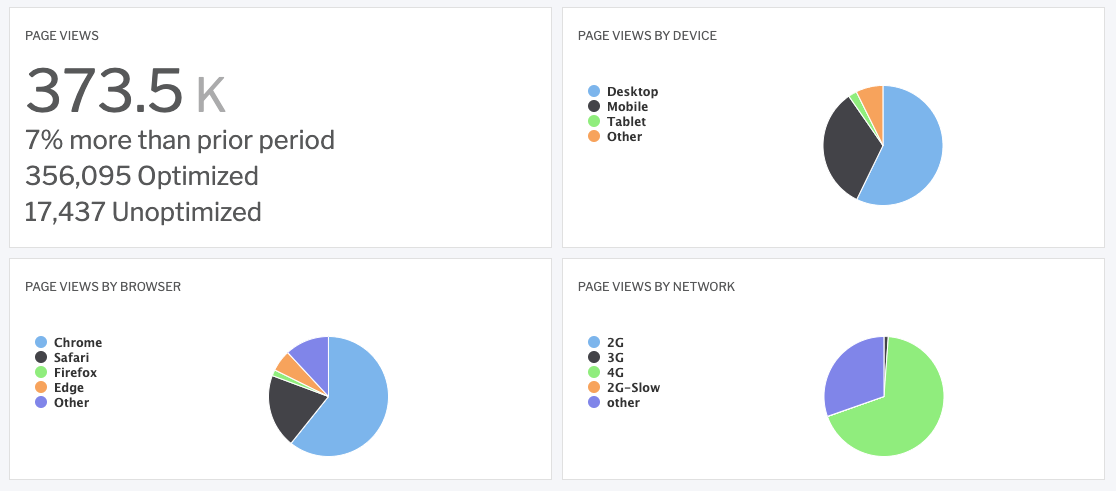Click the Chrome legend color dot
1116x491 pixels.
coord(41,343)
